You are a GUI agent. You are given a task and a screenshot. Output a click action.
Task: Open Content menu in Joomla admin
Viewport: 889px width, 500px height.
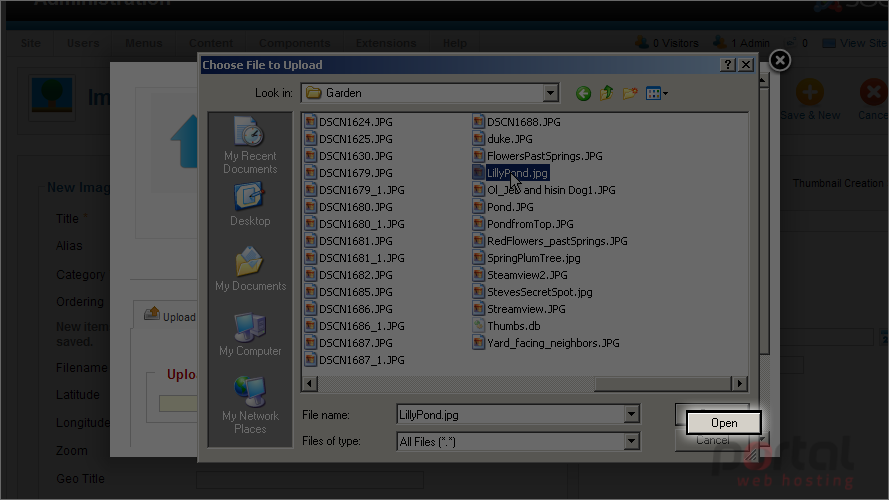(211, 43)
